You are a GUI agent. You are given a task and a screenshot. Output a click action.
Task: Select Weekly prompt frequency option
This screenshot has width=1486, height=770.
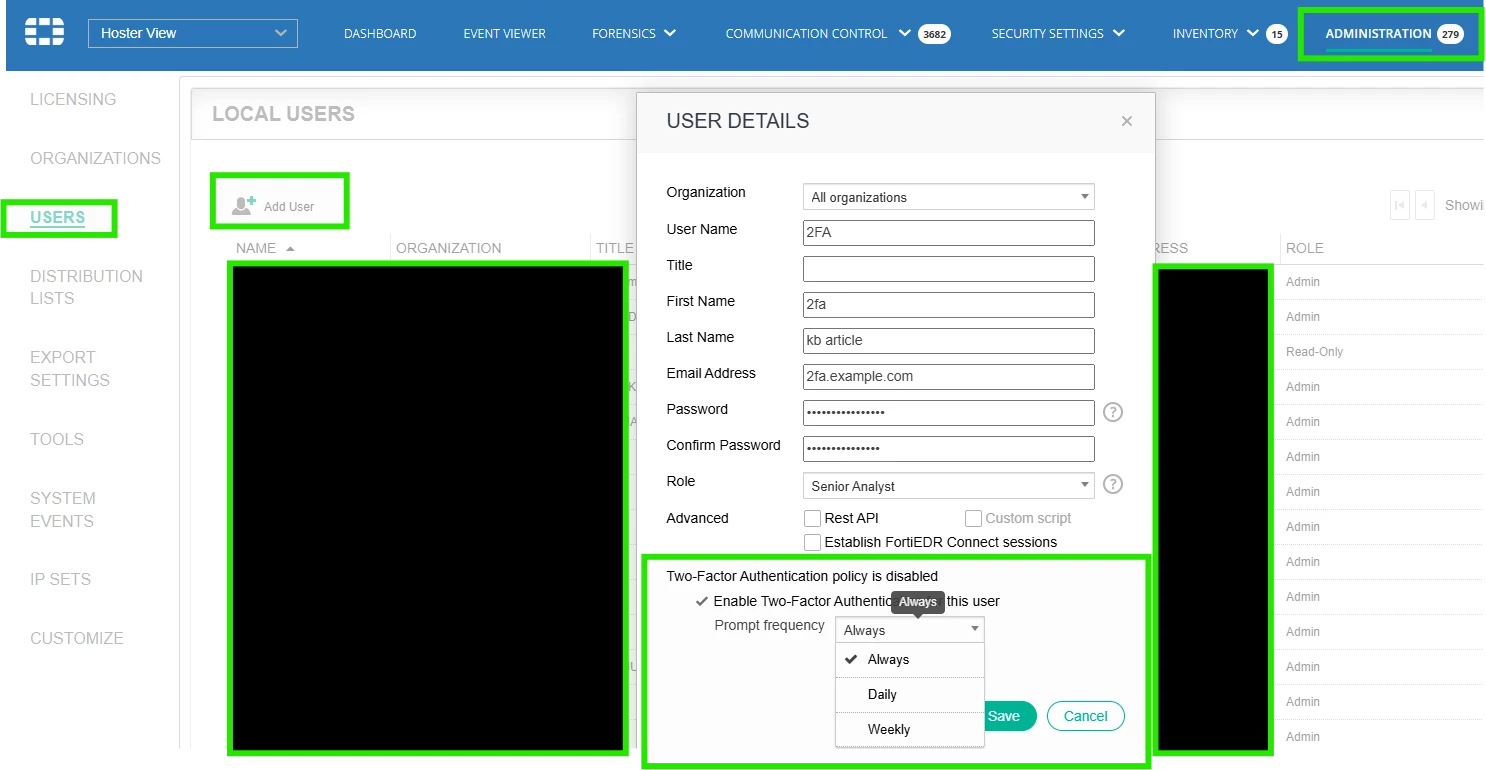coord(910,730)
